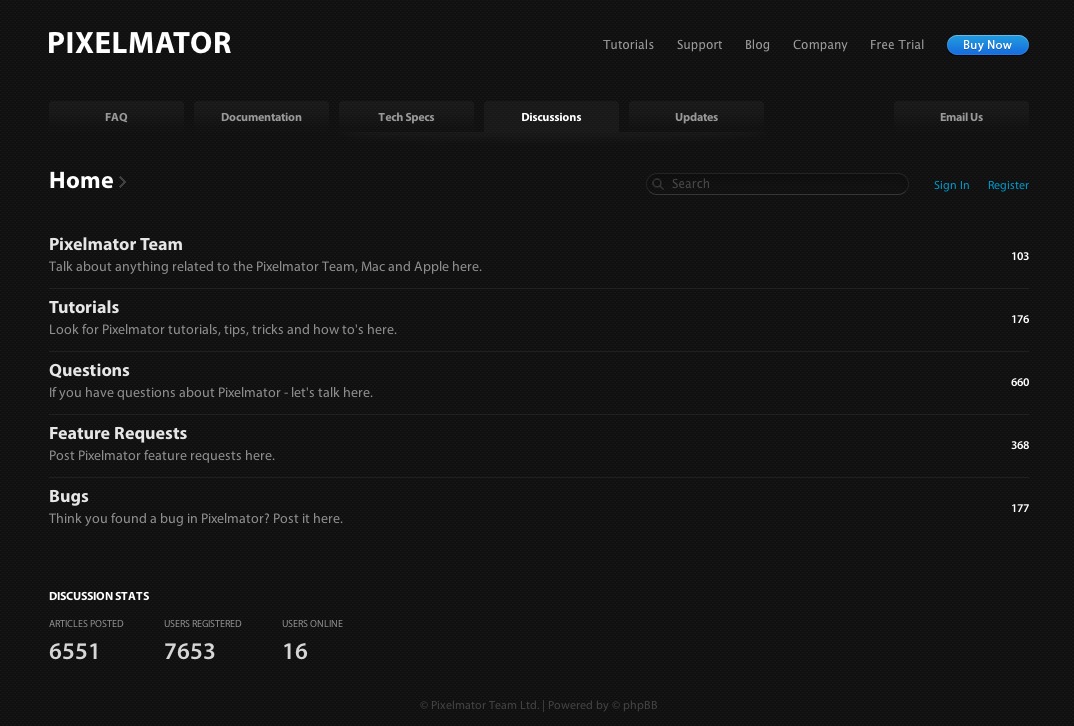Screen dimensions: 1074x726
Task: Click the 7653 registered users value
Action: pyautogui.click(x=190, y=651)
